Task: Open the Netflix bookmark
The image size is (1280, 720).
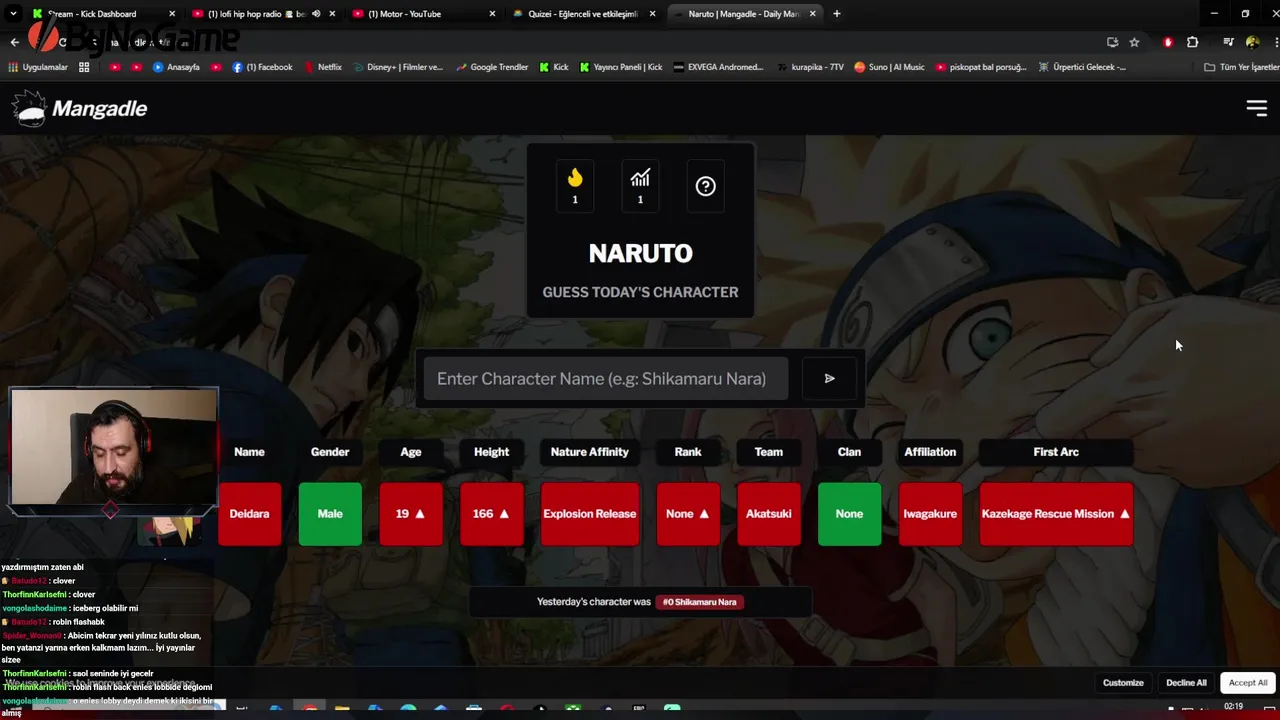Action: click(323, 67)
